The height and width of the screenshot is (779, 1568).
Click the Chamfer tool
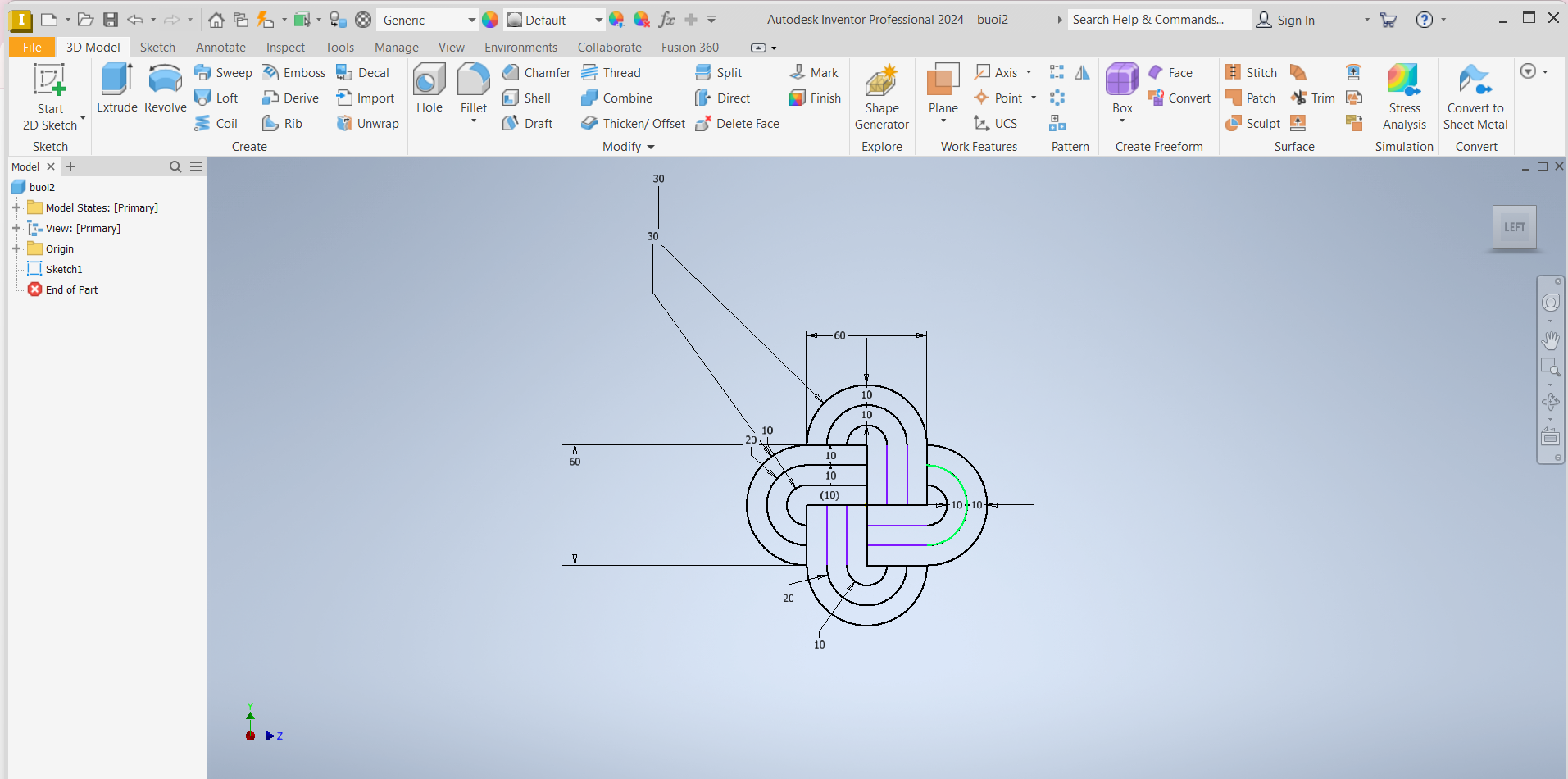pos(536,73)
